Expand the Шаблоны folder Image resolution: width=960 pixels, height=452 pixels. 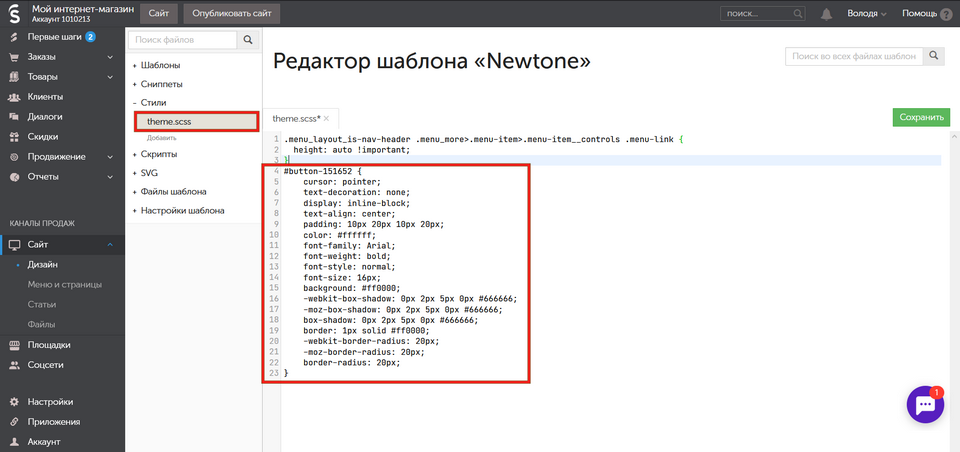(x=160, y=65)
